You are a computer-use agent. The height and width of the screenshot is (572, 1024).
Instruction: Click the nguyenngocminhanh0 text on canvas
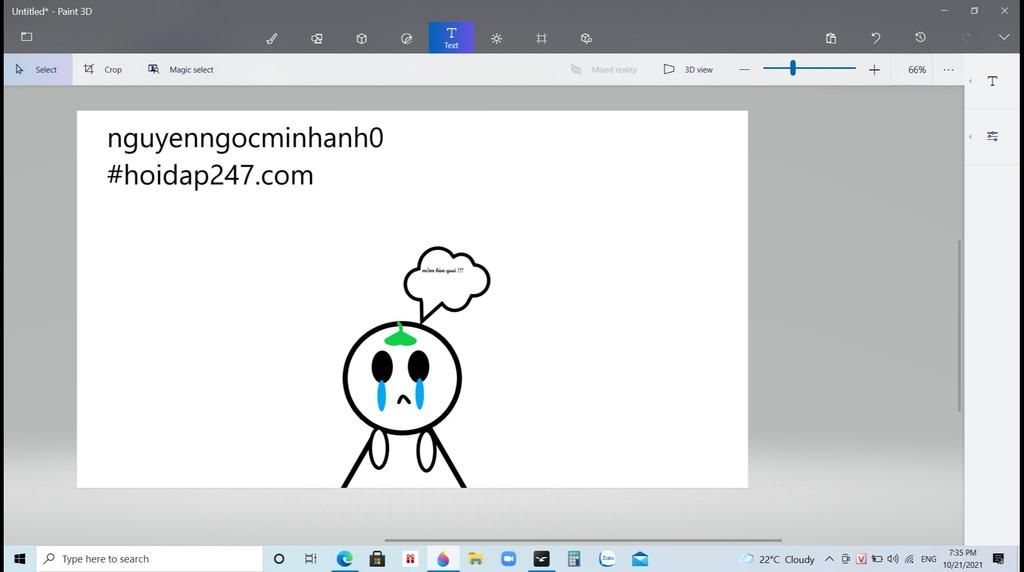pyautogui.click(x=245, y=139)
